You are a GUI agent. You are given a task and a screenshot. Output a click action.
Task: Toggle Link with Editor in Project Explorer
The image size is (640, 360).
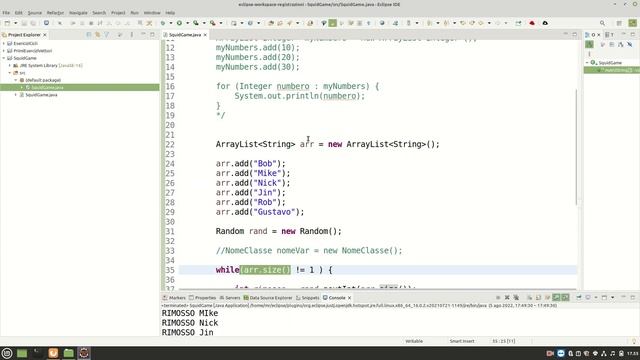[98, 35]
